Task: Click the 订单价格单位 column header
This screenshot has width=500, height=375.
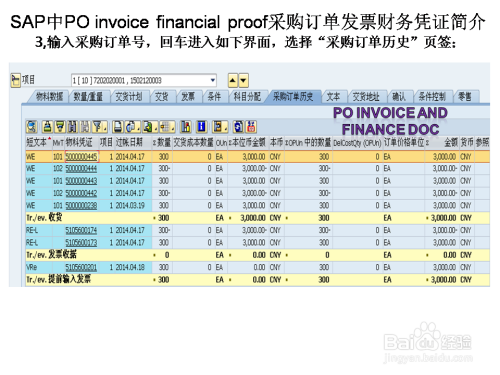Action: click(403, 143)
